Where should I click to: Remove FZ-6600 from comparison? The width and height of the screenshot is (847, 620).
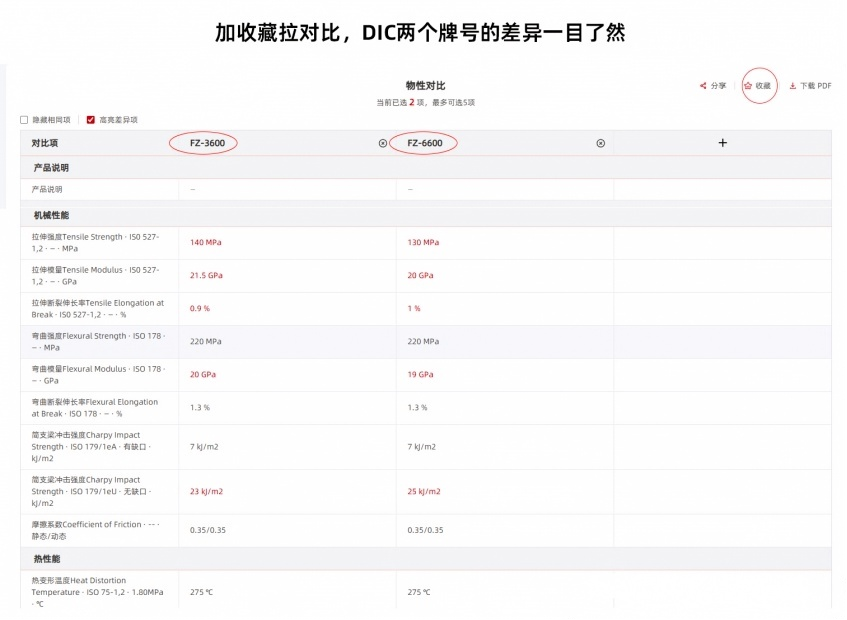click(600, 143)
